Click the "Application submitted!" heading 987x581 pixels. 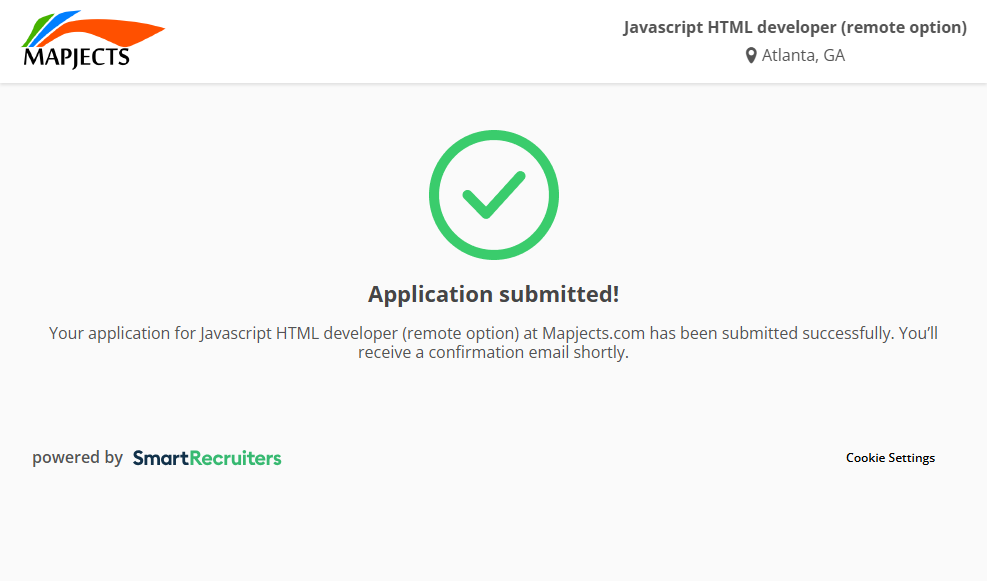point(493,294)
